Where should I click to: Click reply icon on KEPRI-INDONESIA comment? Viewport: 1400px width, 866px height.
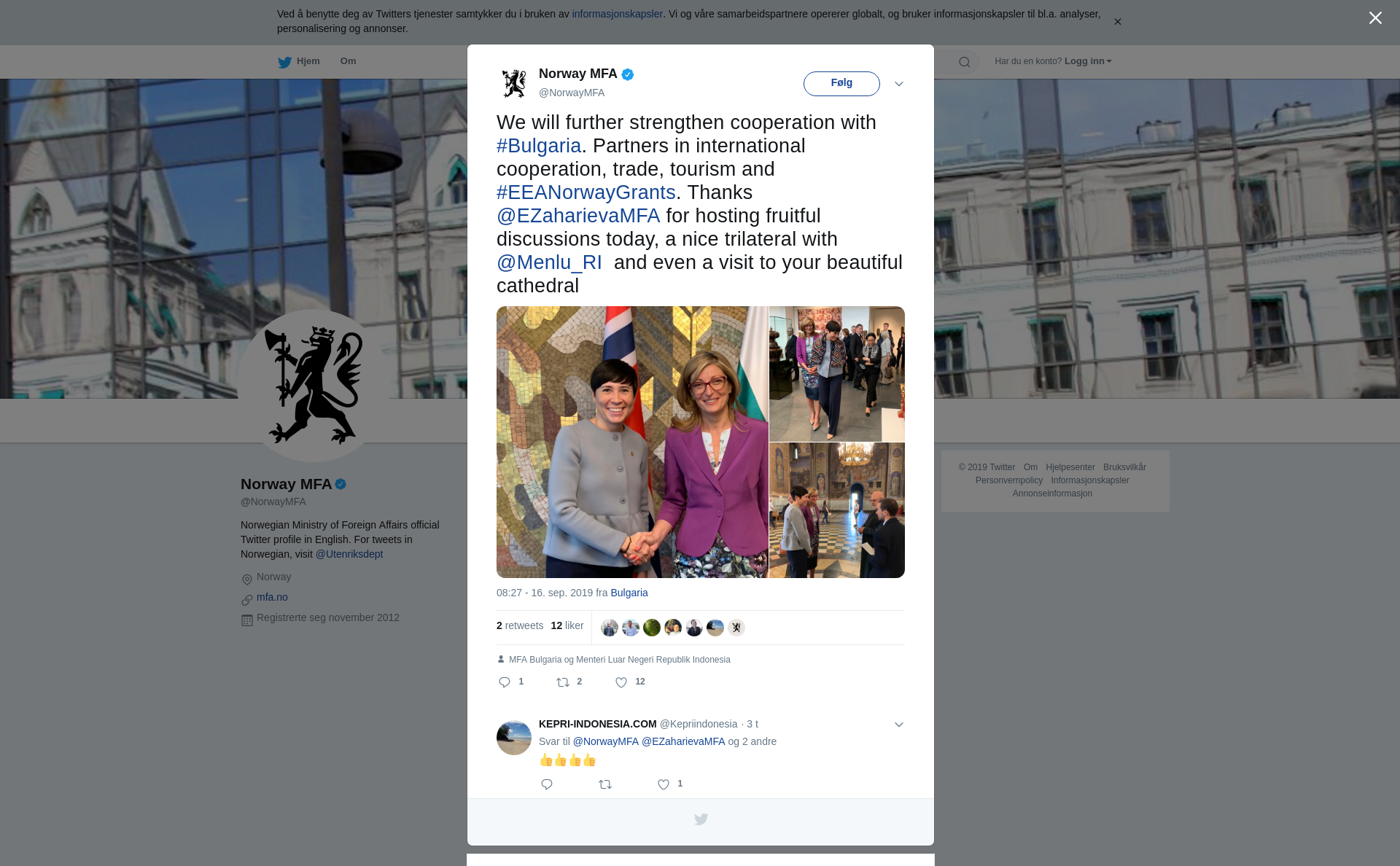[547, 784]
